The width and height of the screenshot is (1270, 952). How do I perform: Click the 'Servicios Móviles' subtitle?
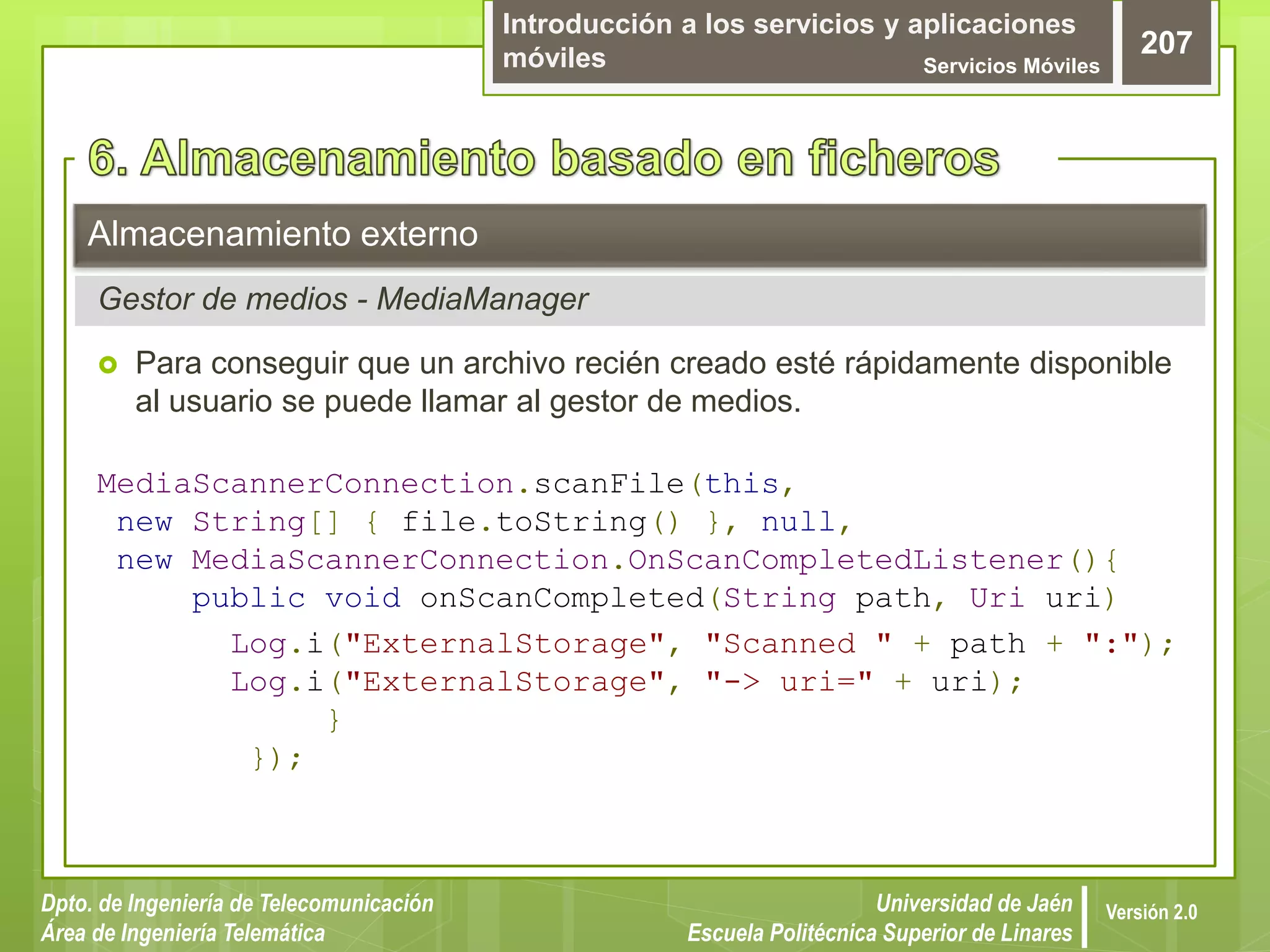tap(1011, 66)
